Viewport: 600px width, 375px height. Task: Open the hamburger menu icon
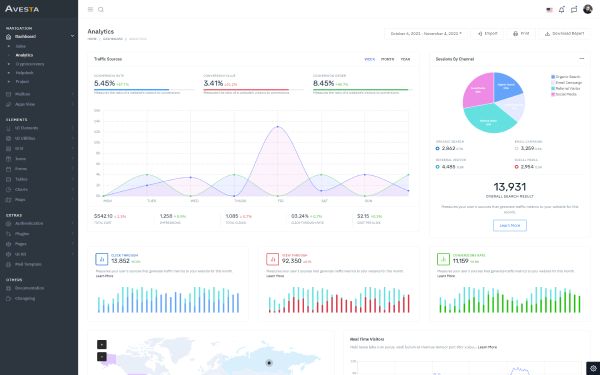point(90,10)
